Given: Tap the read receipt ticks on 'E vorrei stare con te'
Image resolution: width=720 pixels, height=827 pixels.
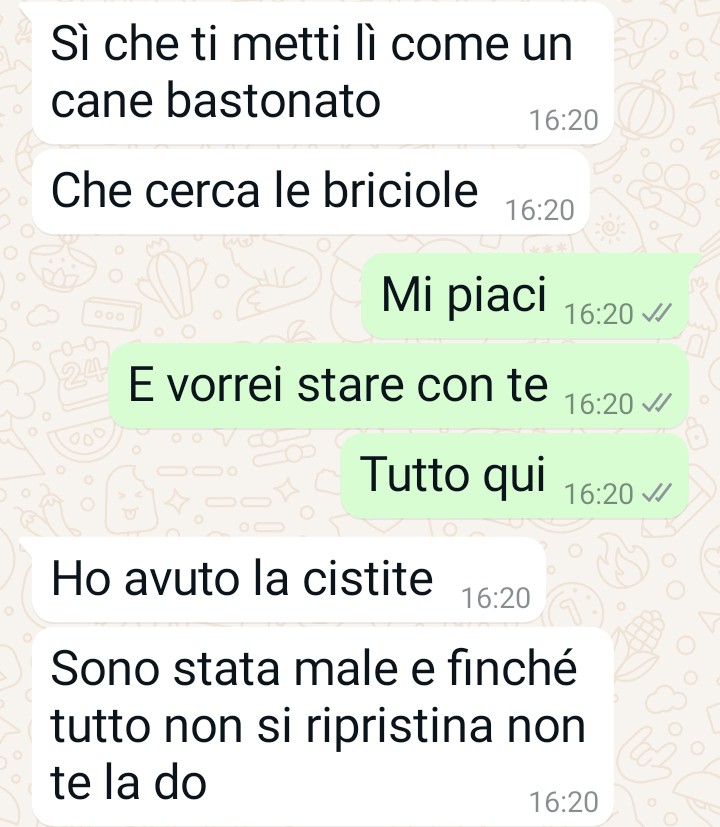Looking at the screenshot, I should coord(657,403).
